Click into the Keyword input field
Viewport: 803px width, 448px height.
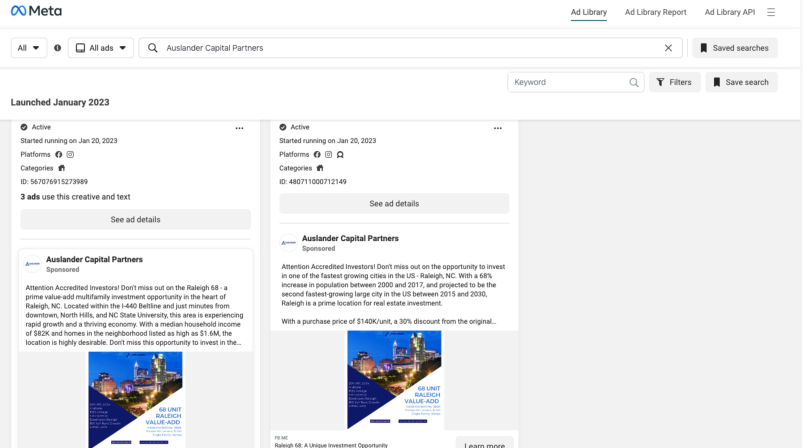point(569,82)
